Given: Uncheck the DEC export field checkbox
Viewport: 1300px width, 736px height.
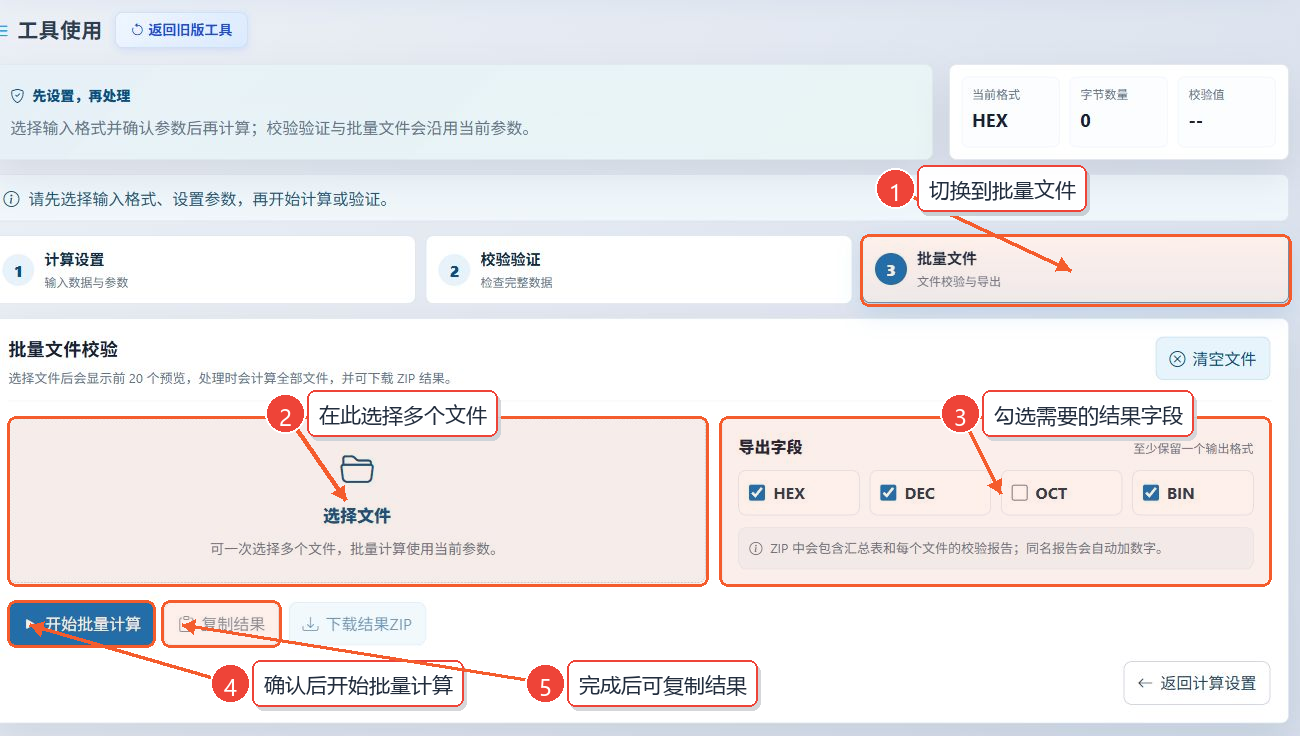Looking at the screenshot, I should (x=888, y=493).
